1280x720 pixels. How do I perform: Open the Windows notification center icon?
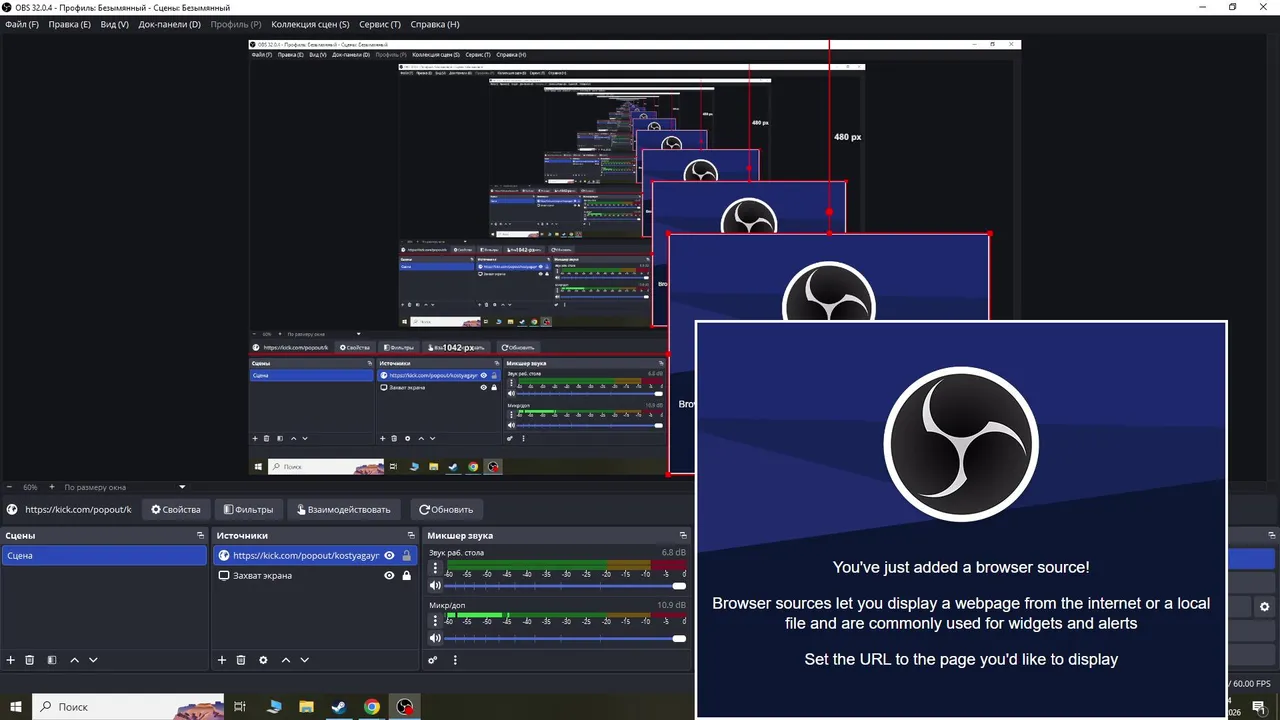(x=1259, y=708)
